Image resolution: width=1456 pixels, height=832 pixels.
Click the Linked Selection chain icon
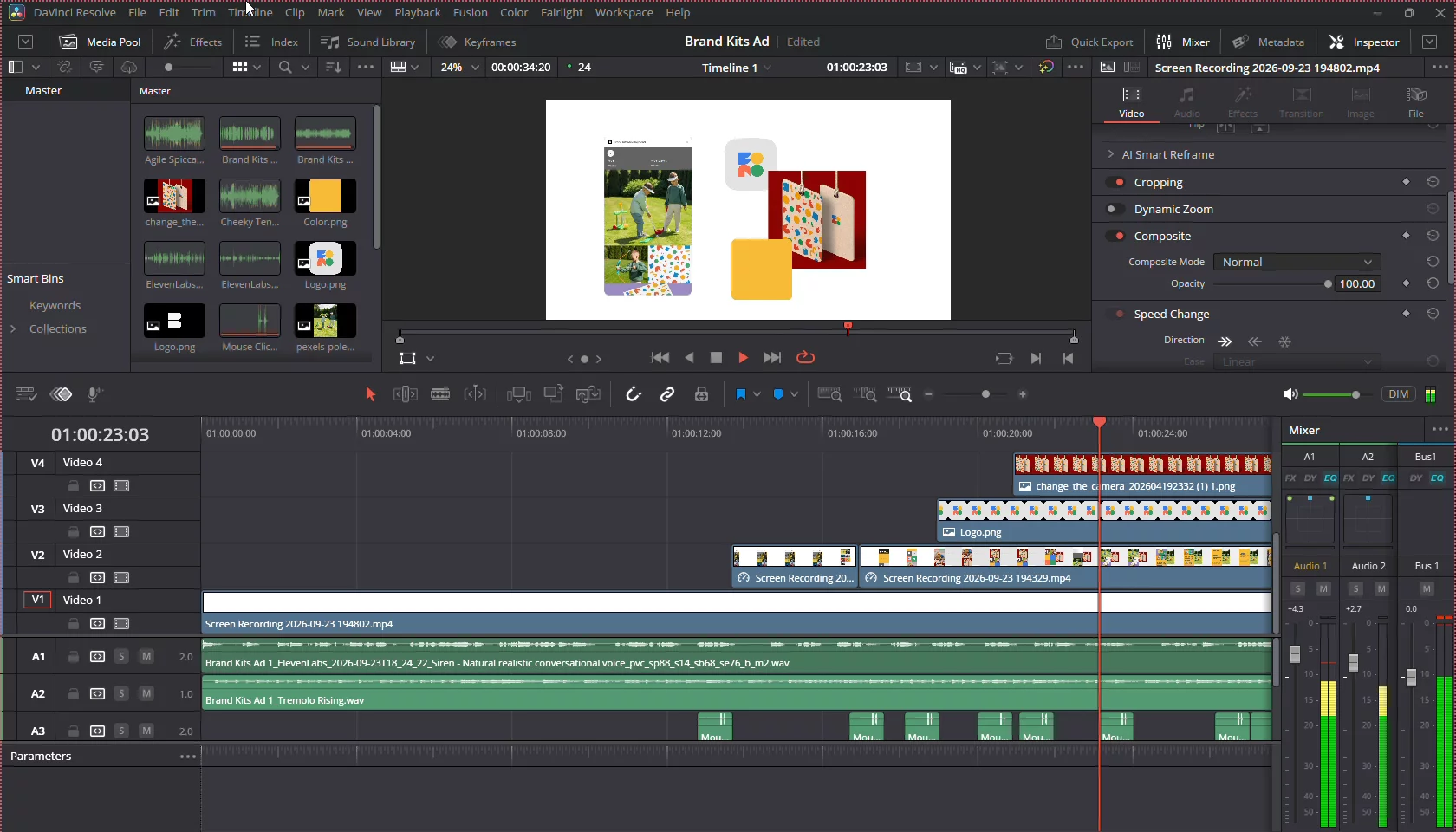click(667, 394)
